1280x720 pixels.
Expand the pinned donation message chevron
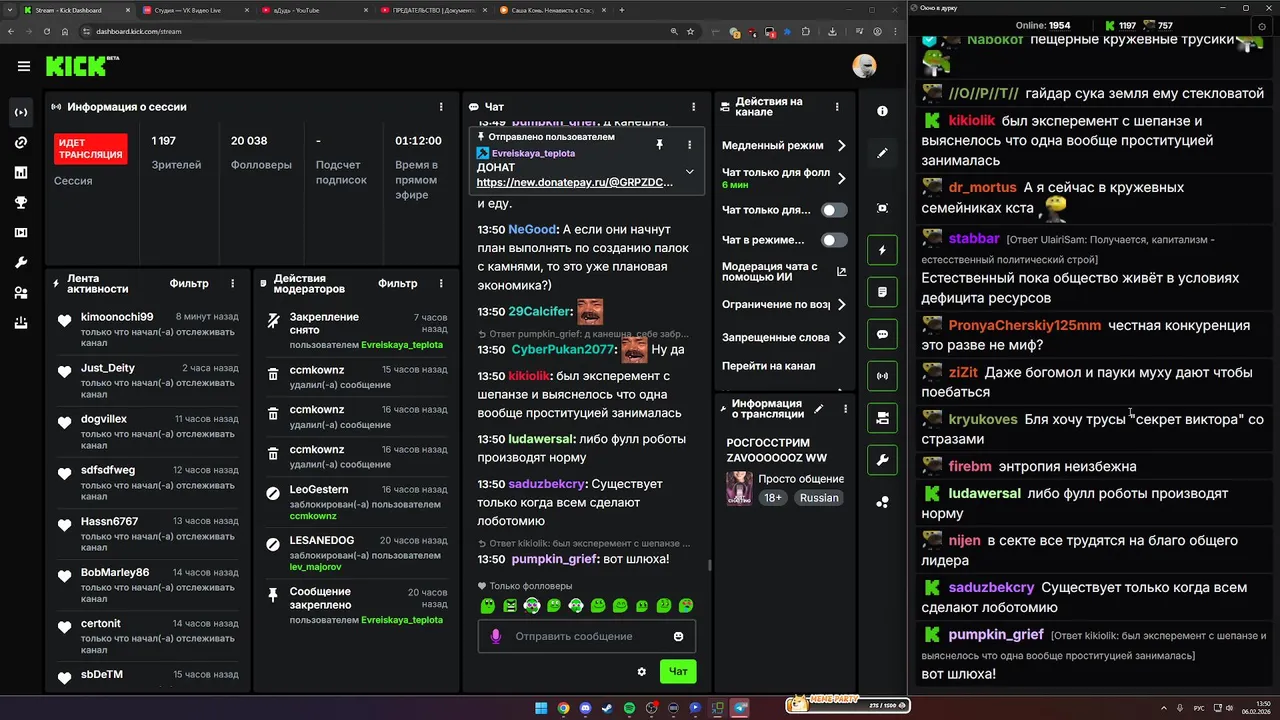tap(689, 172)
